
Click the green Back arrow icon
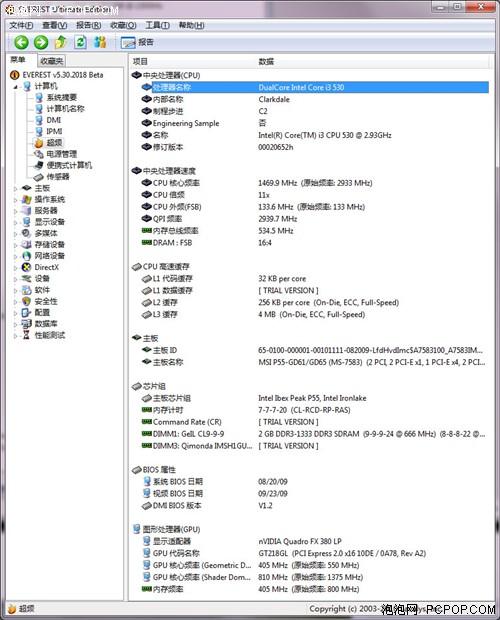[x=21, y=42]
